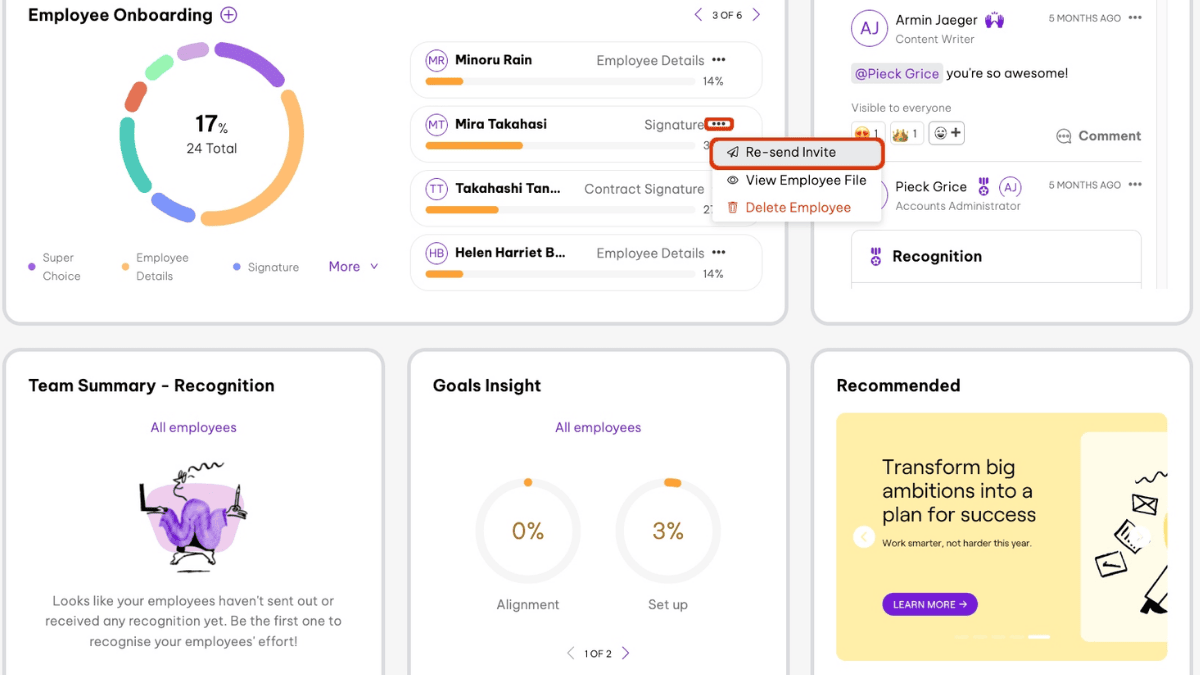Open next Goals Insight page
This screenshot has height=675, width=1200.
(626, 653)
